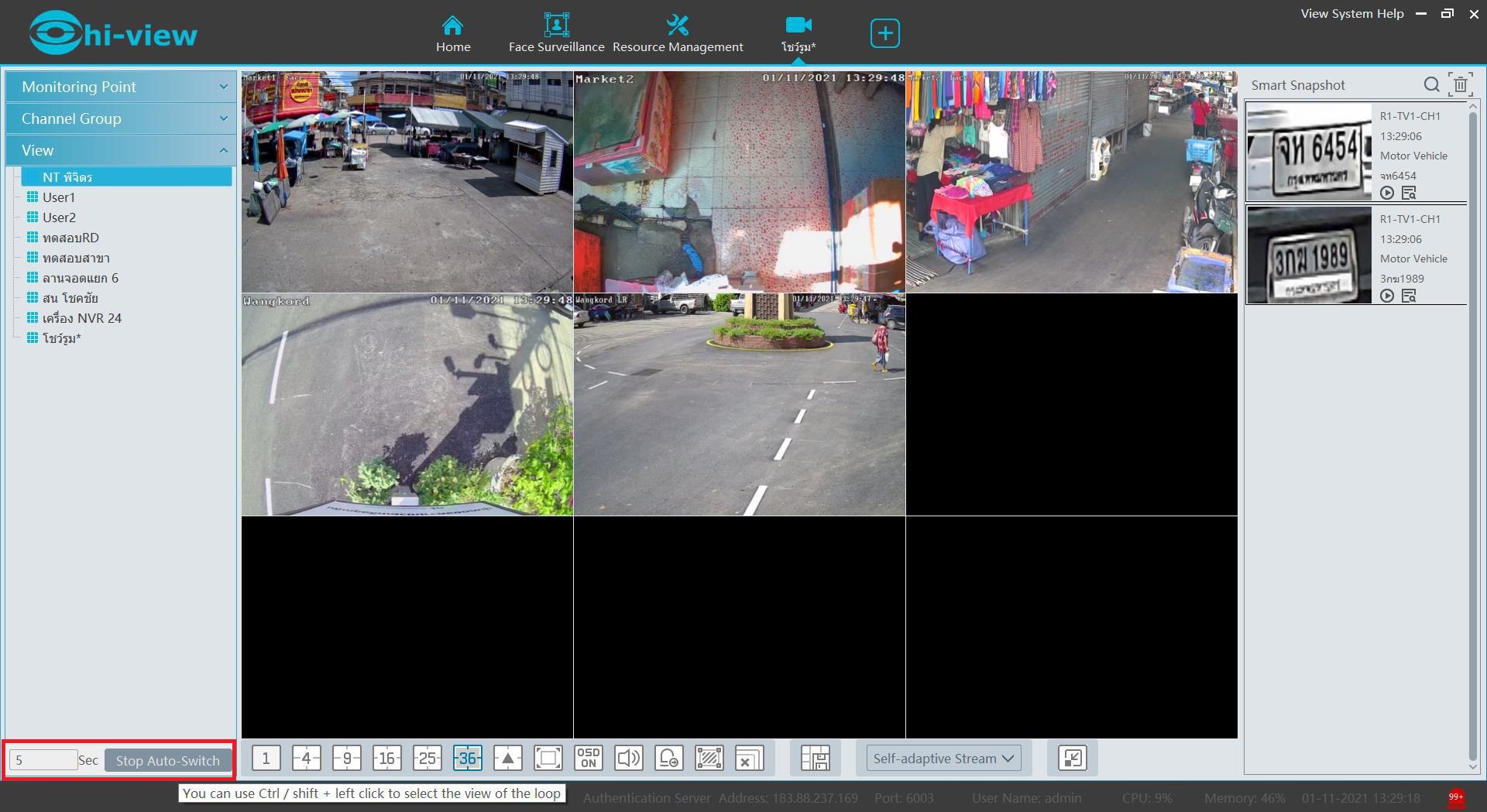The height and width of the screenshot is (812, 1487).
Task: Add a new tab with plus icon
Action: pos(884,33)
